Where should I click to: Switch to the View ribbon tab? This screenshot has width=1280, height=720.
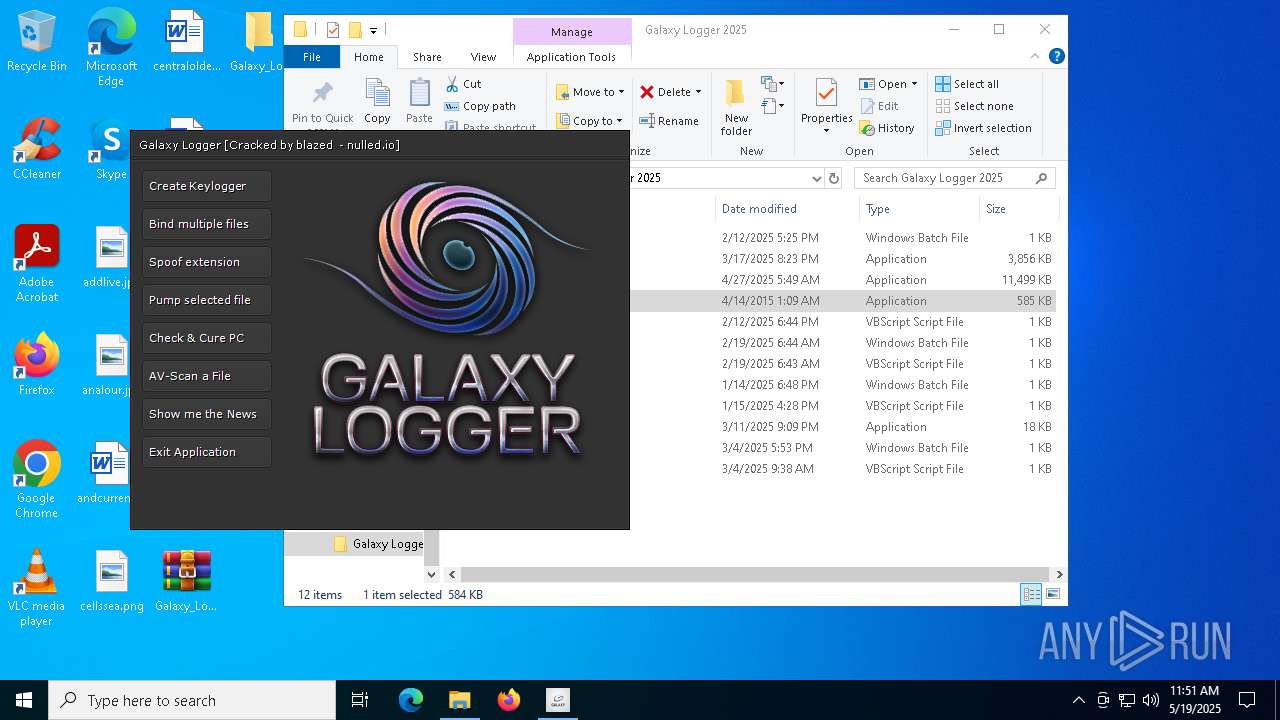(x=483, y=57)
